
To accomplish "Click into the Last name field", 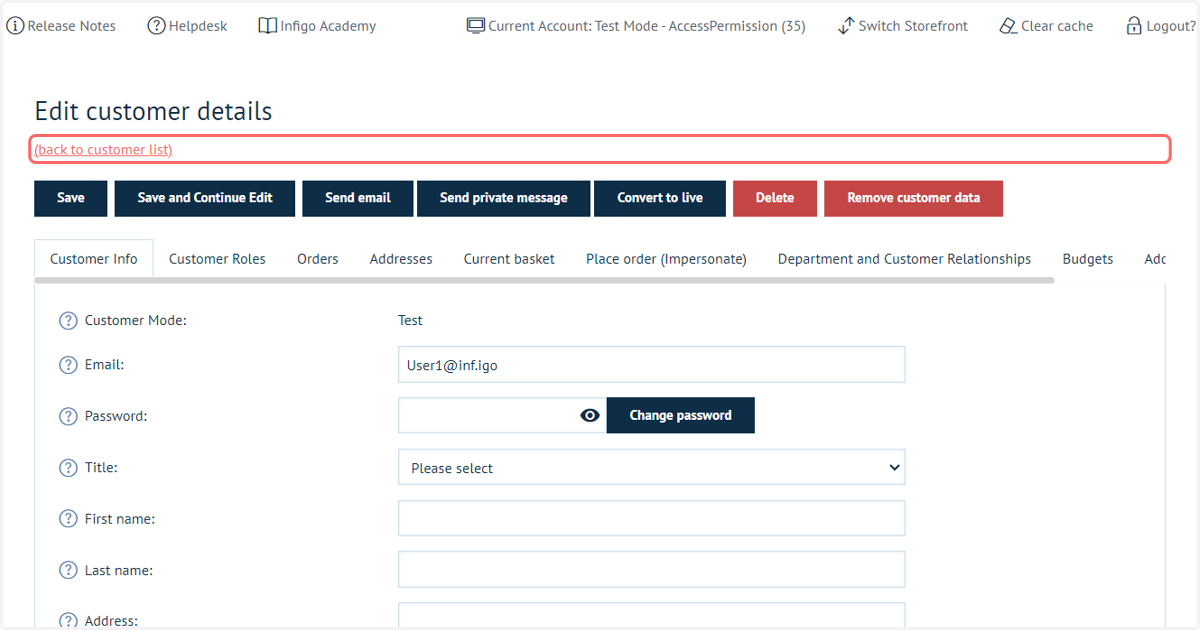I will point(652,570).
